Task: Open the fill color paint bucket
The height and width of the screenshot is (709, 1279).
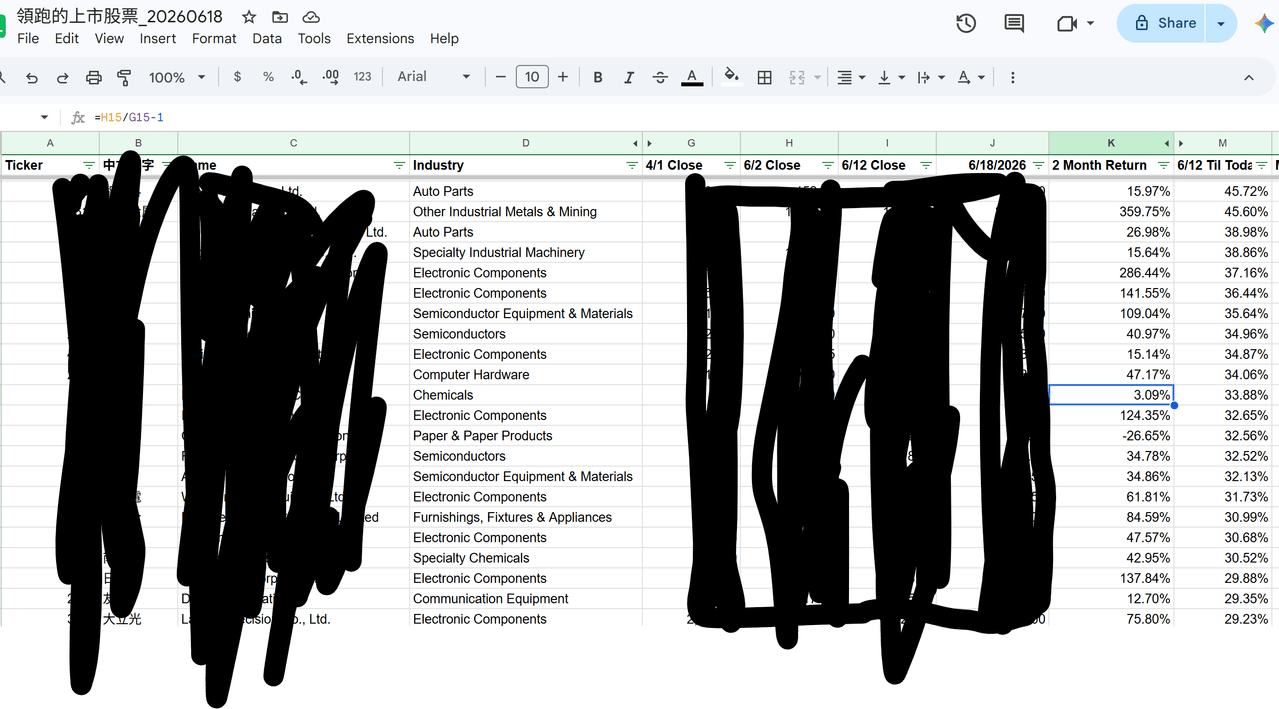Action: click(x=732, y=77)
